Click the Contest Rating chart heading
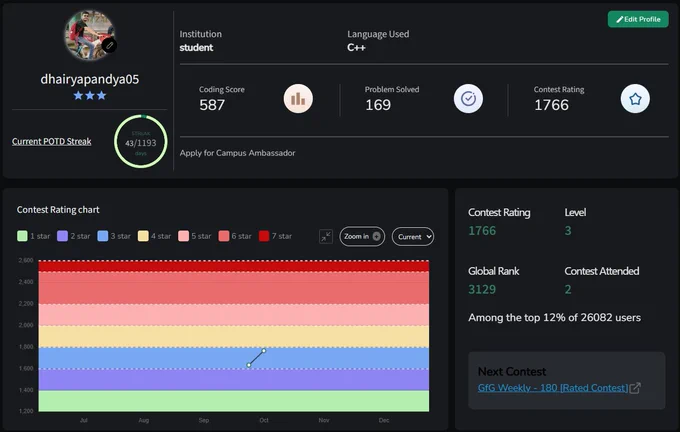The width and height of the screenshot is (680, 432). [58, 209]
